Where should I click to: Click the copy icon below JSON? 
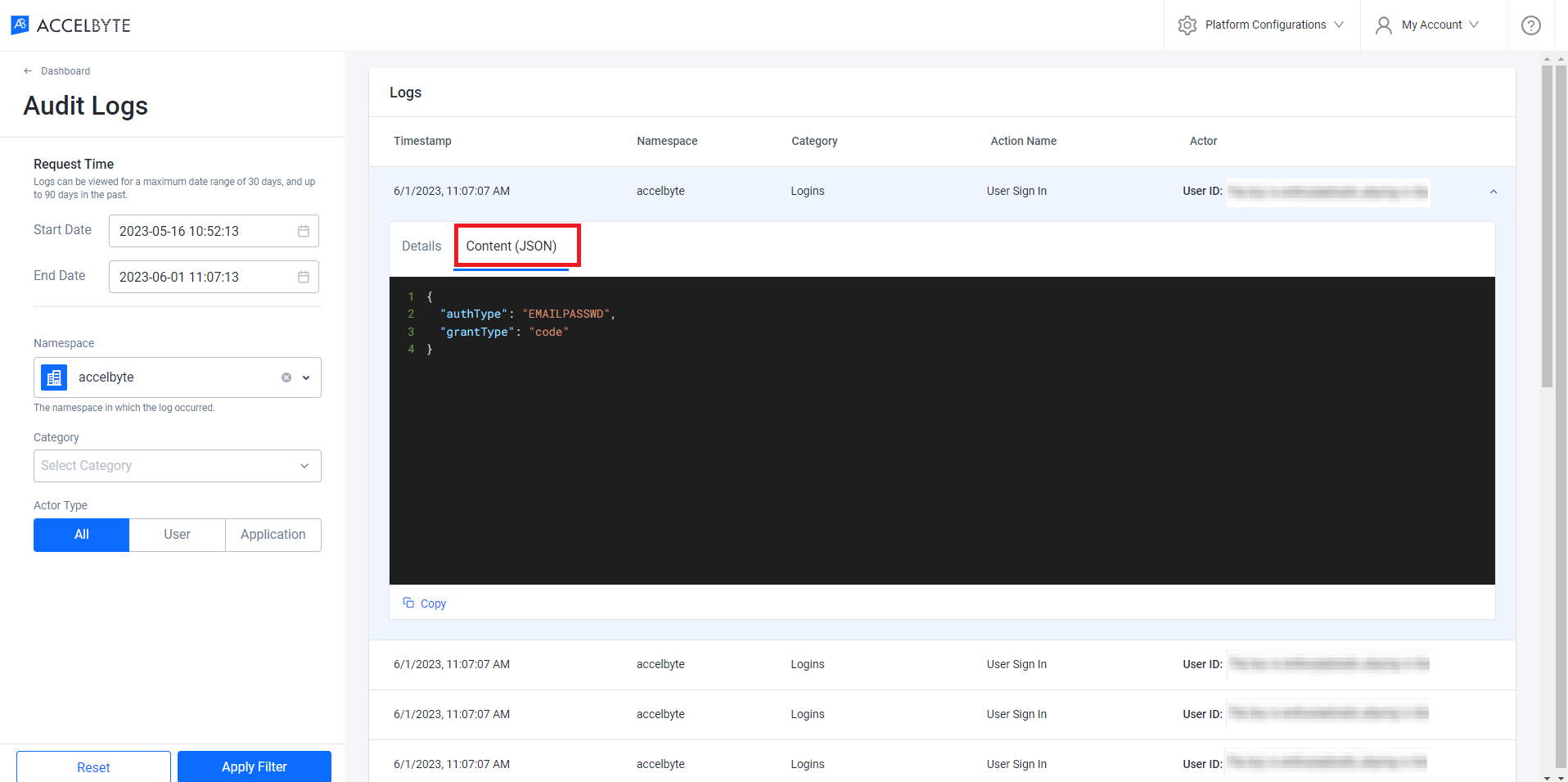pyautogui.click(x=408, y=603)
